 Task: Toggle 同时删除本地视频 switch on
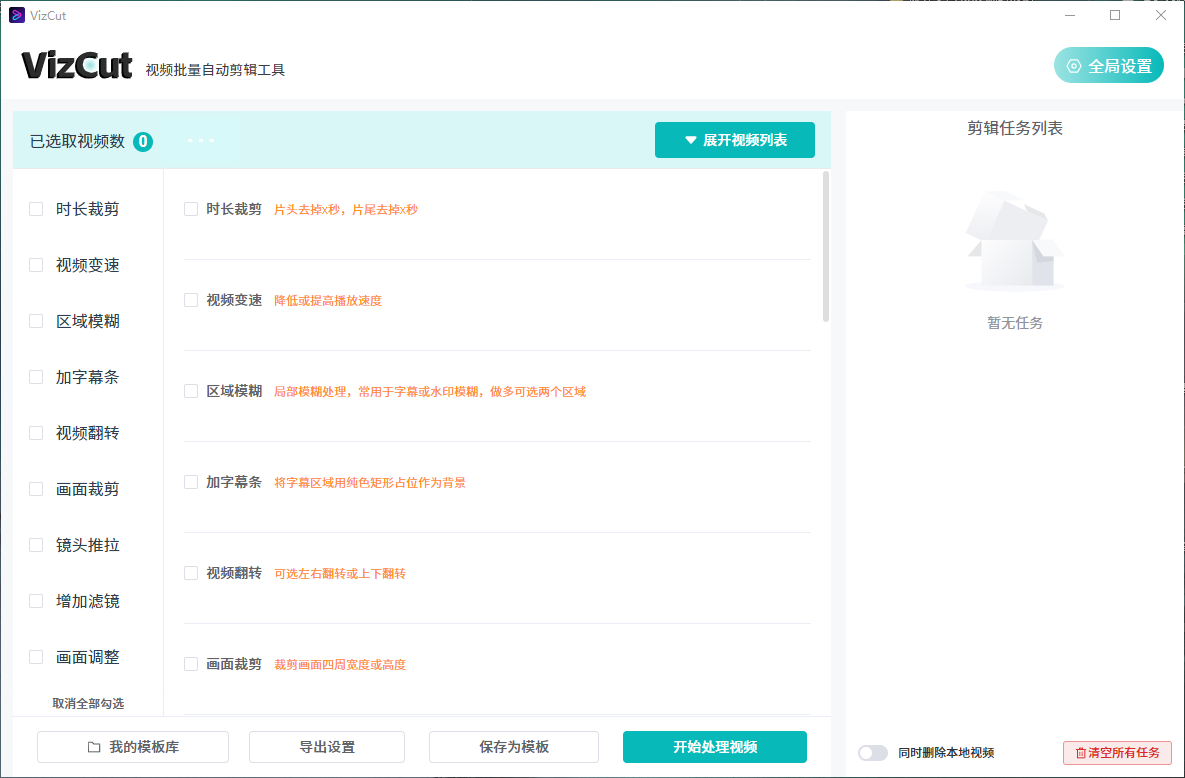coord(872,753)
